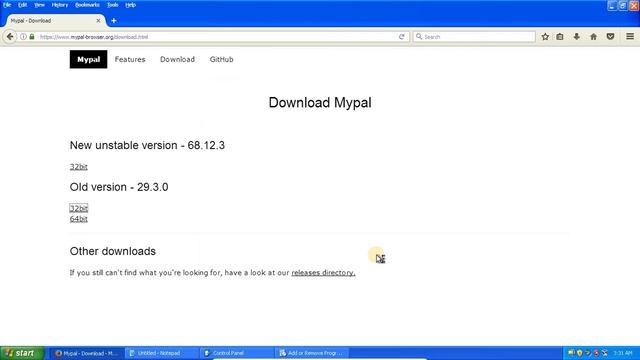Open the GitHub nav link
The height and width of the screenshot is (360, 640).
222,59
